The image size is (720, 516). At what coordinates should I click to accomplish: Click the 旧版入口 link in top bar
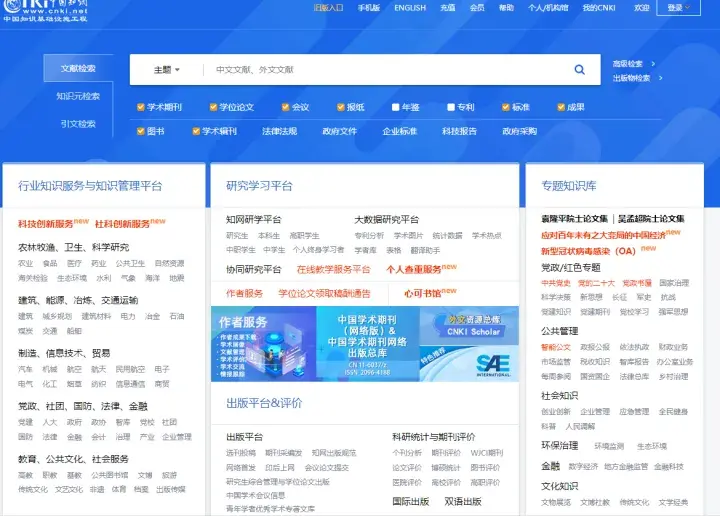click(327, 8)
